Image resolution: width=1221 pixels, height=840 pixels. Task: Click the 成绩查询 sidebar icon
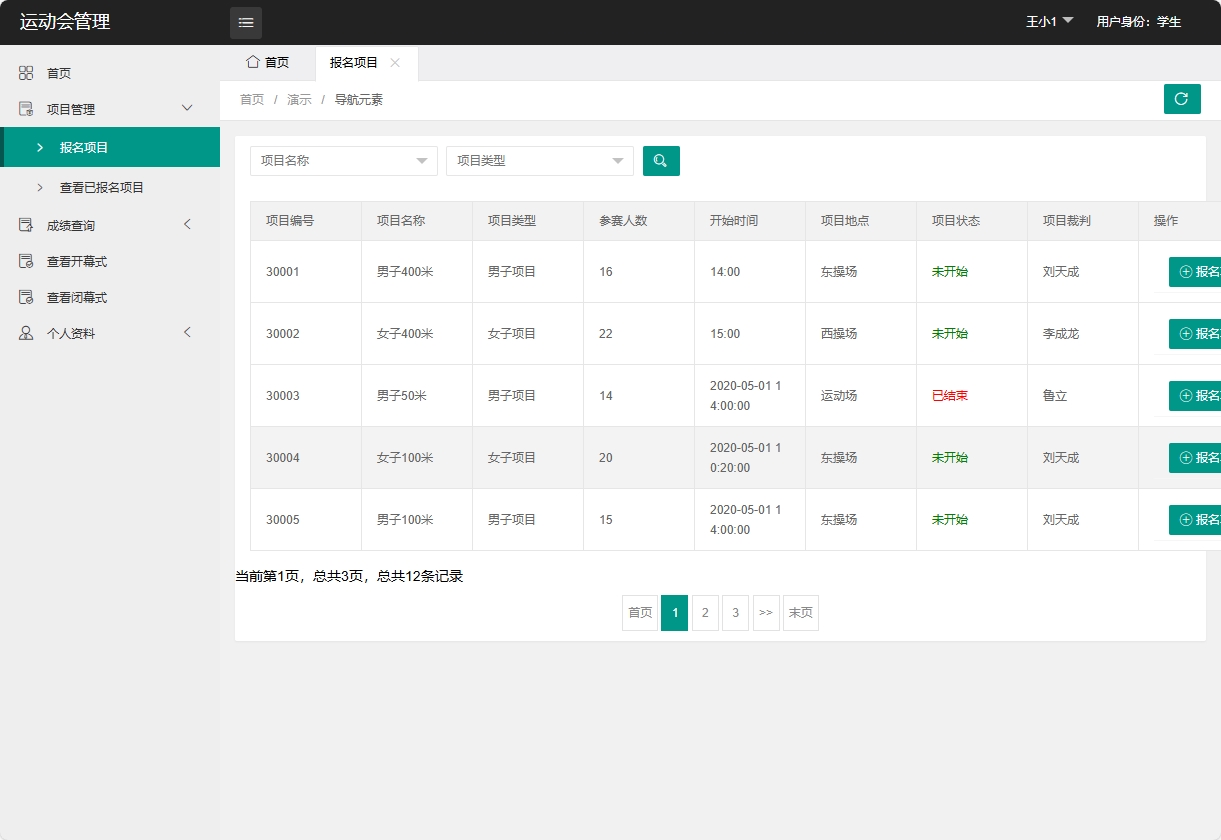pos(24,224)
